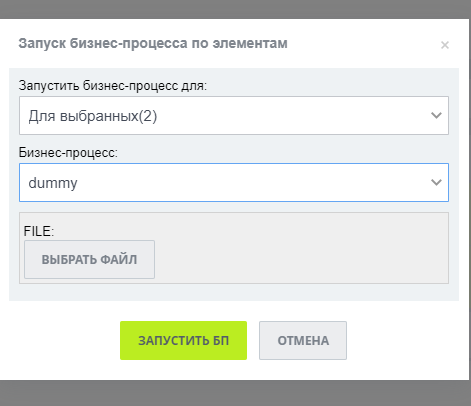Click the white footer area right of ОТМЕНА
Screen dimensions: 471x406
407,340
